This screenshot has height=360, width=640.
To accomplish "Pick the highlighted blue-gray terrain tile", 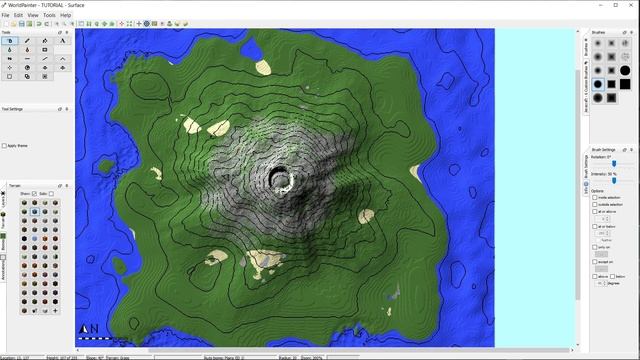I will point(35,212).
